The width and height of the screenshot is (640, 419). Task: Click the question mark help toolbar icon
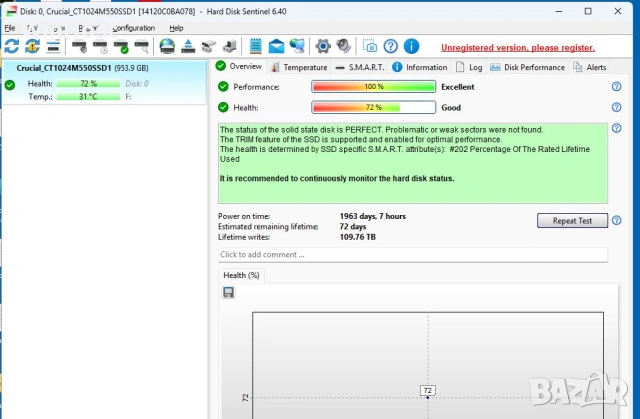[x=391, y=46]
